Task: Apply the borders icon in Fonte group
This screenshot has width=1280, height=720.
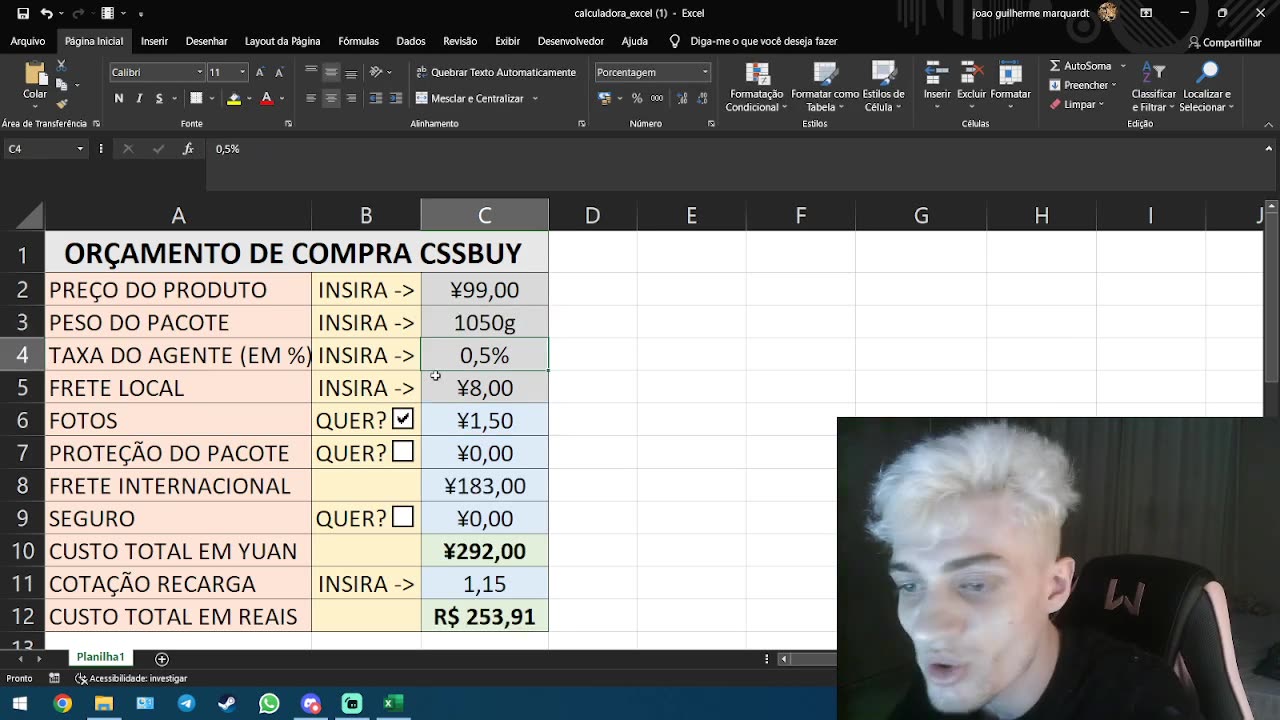Action: click(x=196, y=98)
